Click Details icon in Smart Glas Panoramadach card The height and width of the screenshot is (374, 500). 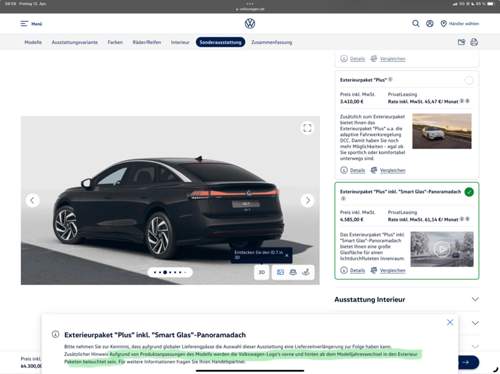(x=344, y=270)
